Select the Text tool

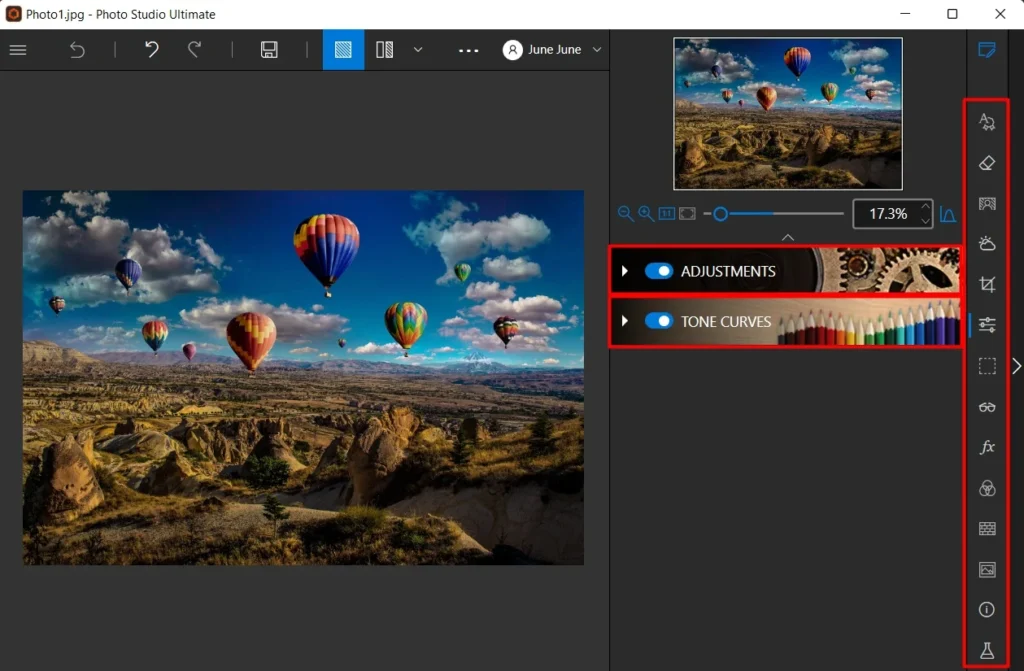click(986, 121)
